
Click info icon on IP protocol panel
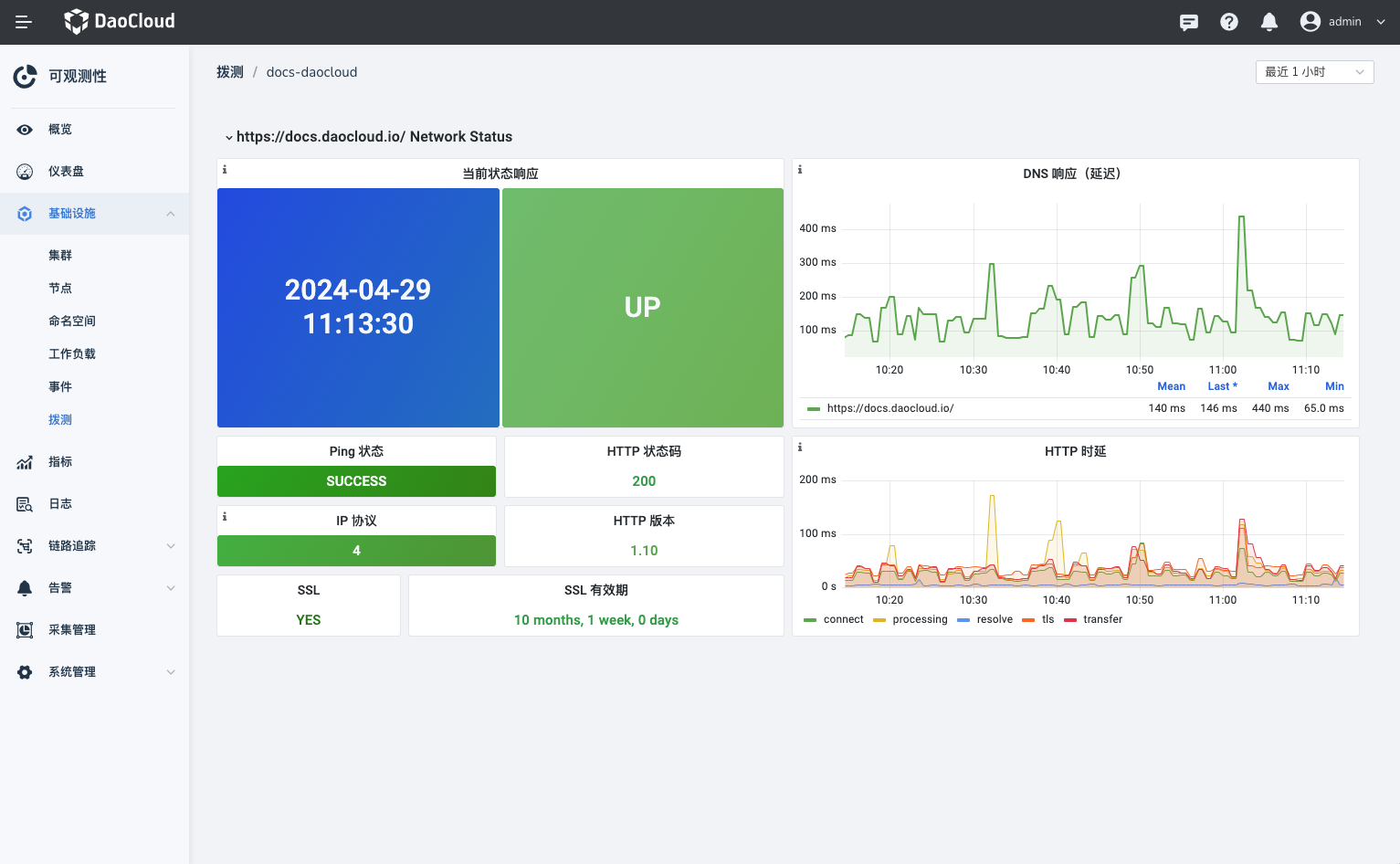(225, 517)
